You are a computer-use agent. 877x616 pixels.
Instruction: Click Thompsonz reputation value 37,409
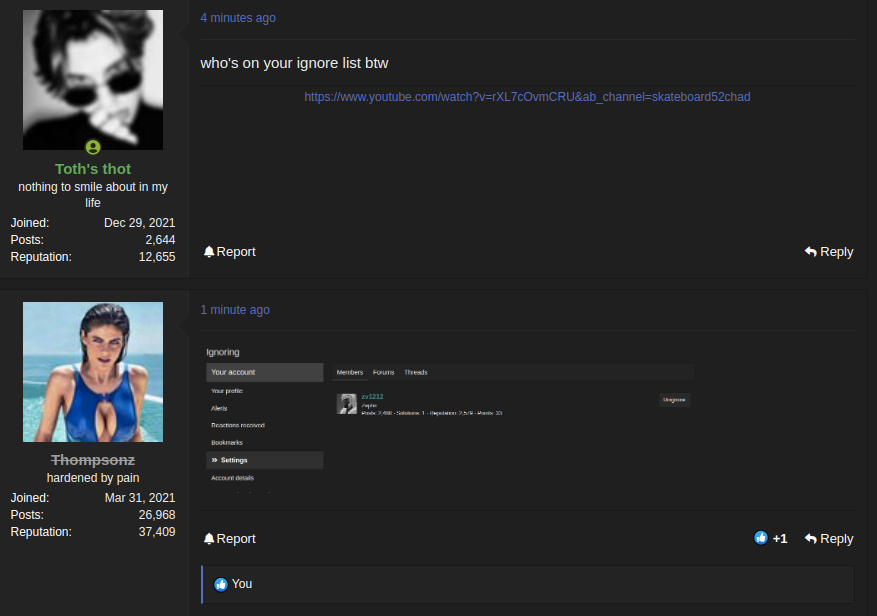[x=157, y=532]
